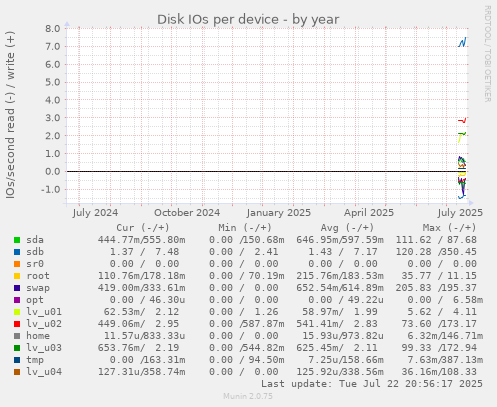Click the lv_u03 dark green swatch
This screenshot has width=497, height=407.
point(17,348)
